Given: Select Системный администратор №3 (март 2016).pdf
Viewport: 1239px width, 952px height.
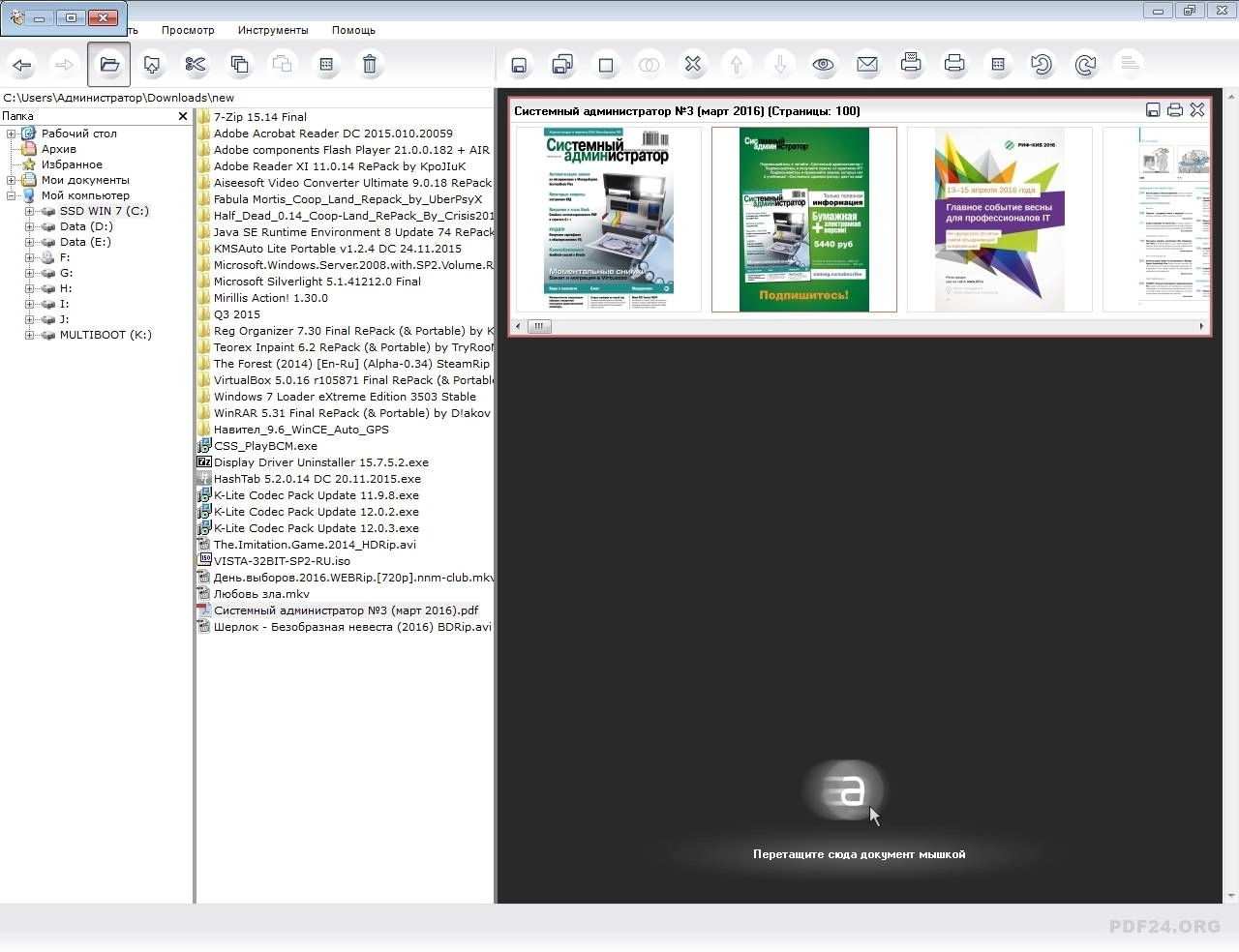Looking at the screenshot, I should pos(346,610).
